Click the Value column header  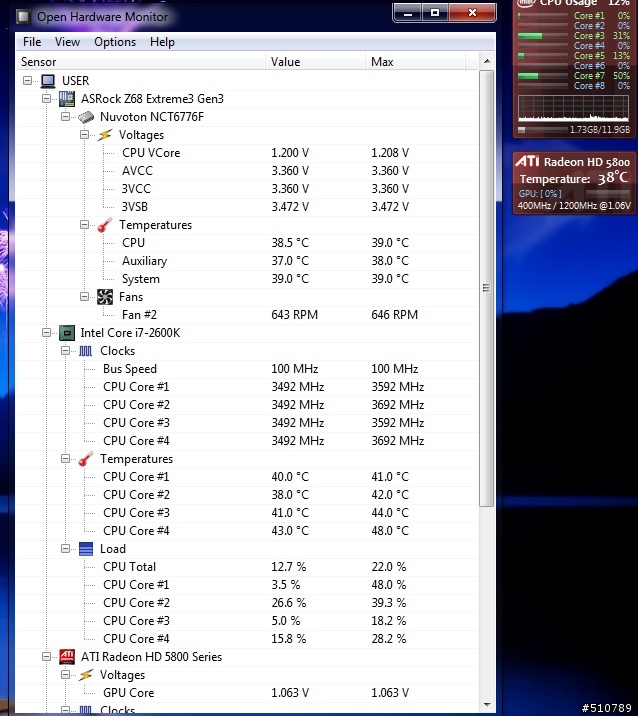coord(315,62)
